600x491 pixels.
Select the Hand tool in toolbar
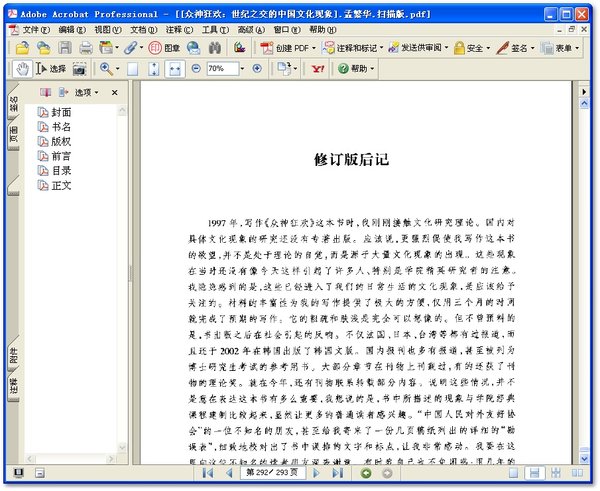coord(22,68)
